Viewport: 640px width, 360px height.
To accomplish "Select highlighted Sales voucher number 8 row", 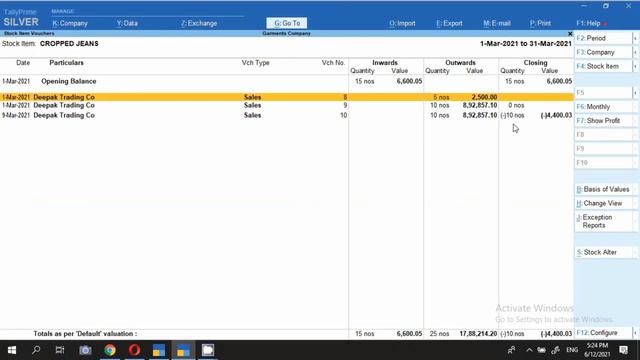I will pos(287,97).
